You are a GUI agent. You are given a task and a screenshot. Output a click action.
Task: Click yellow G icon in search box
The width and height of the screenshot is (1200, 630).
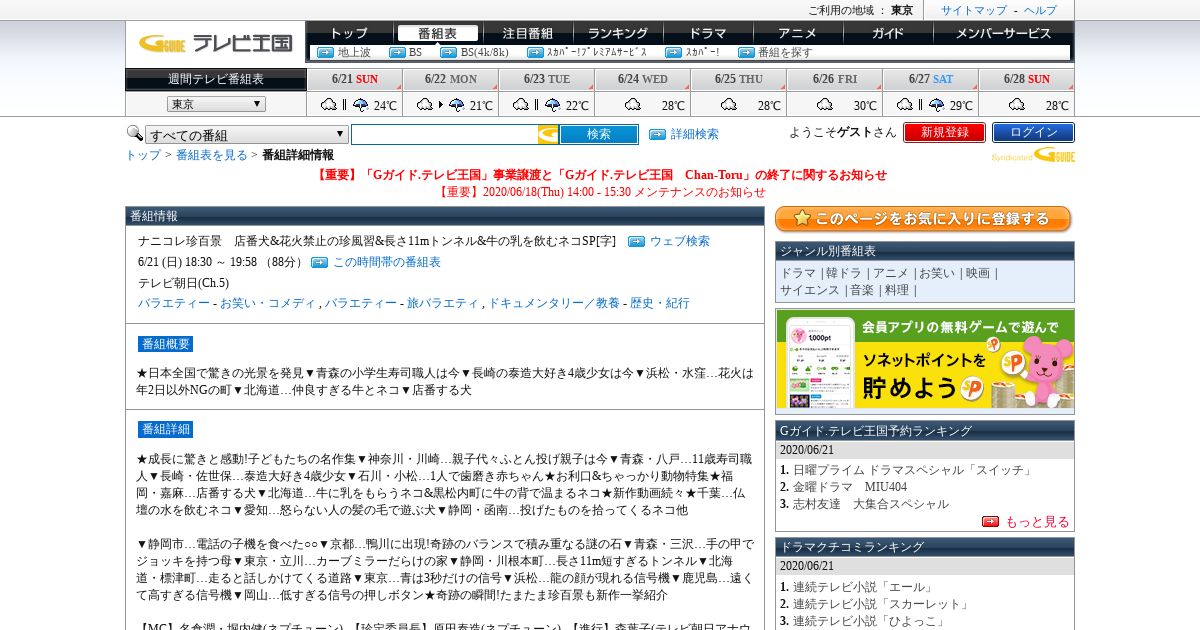pos(548,134)
